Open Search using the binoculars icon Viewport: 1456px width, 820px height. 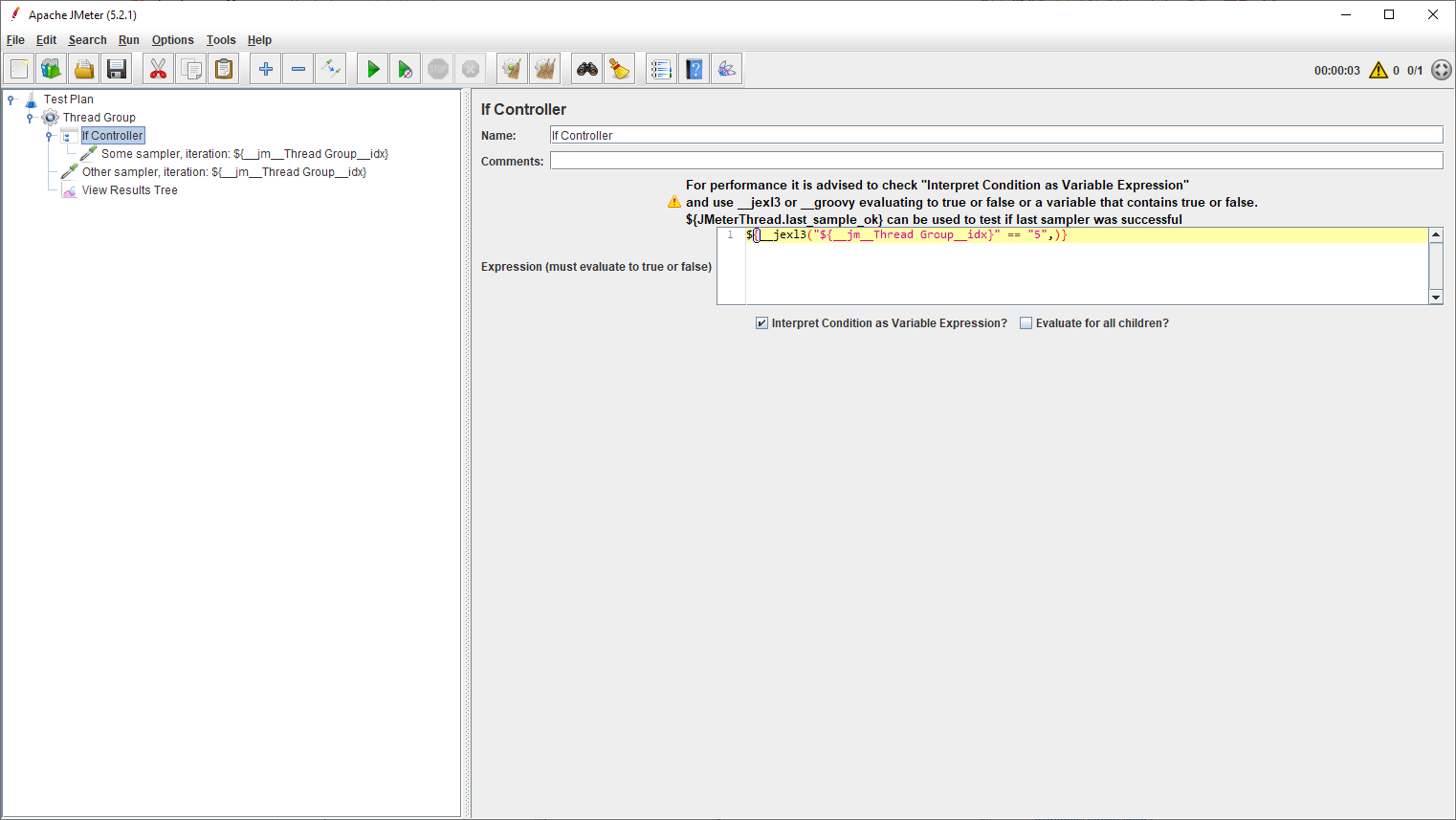coord(587,69)
